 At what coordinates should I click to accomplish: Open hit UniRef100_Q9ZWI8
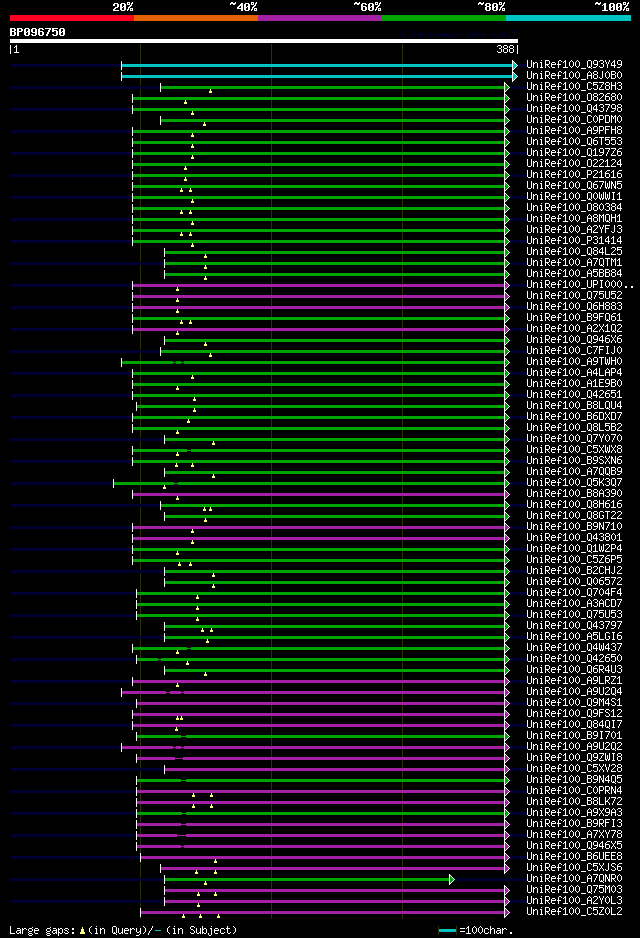tap(574, 757)
